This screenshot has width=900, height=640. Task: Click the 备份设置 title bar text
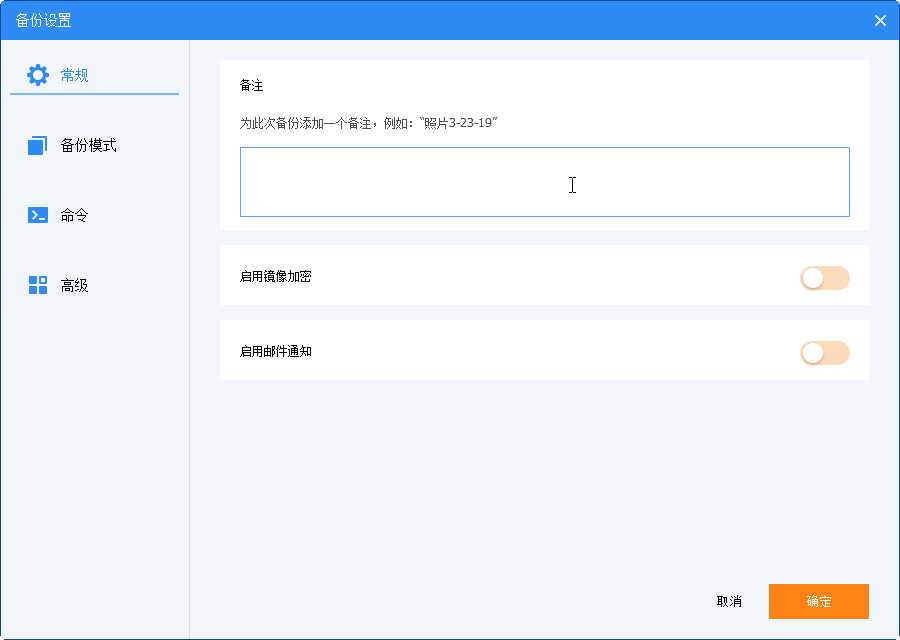pyautogui.click(x=44, y=21)
